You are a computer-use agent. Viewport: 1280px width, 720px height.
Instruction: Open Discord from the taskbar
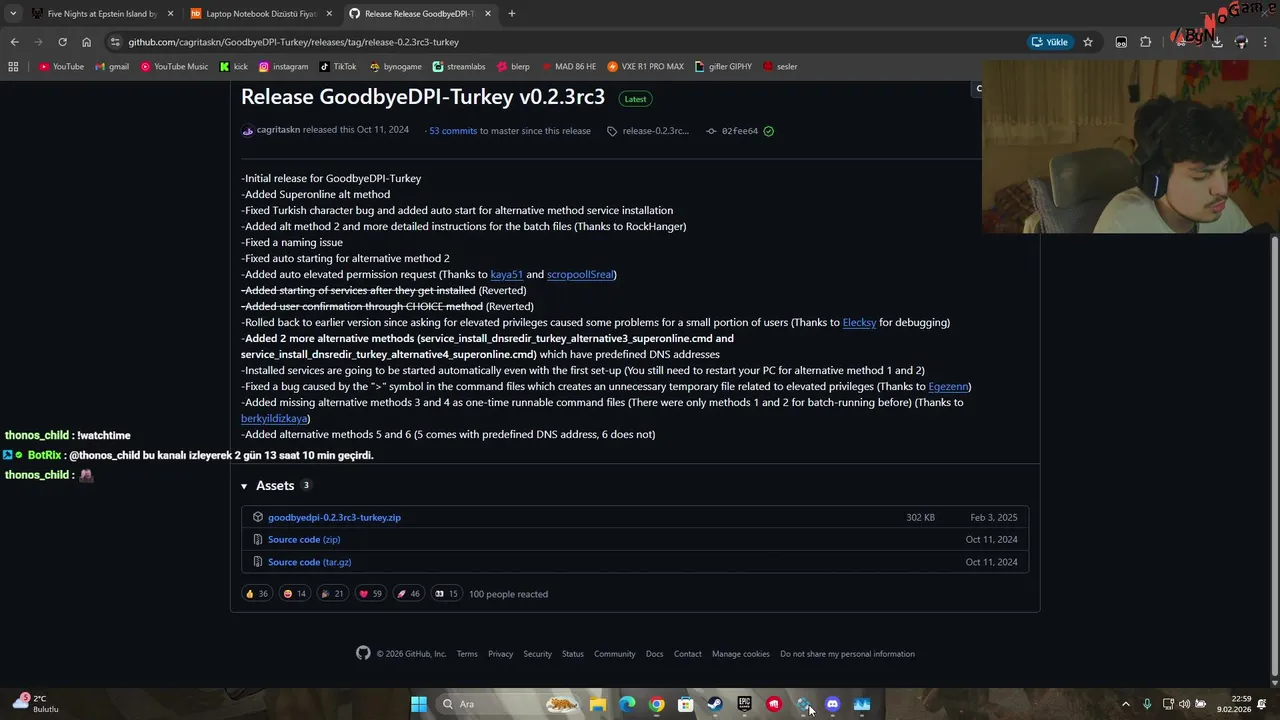tap(832, 704)
